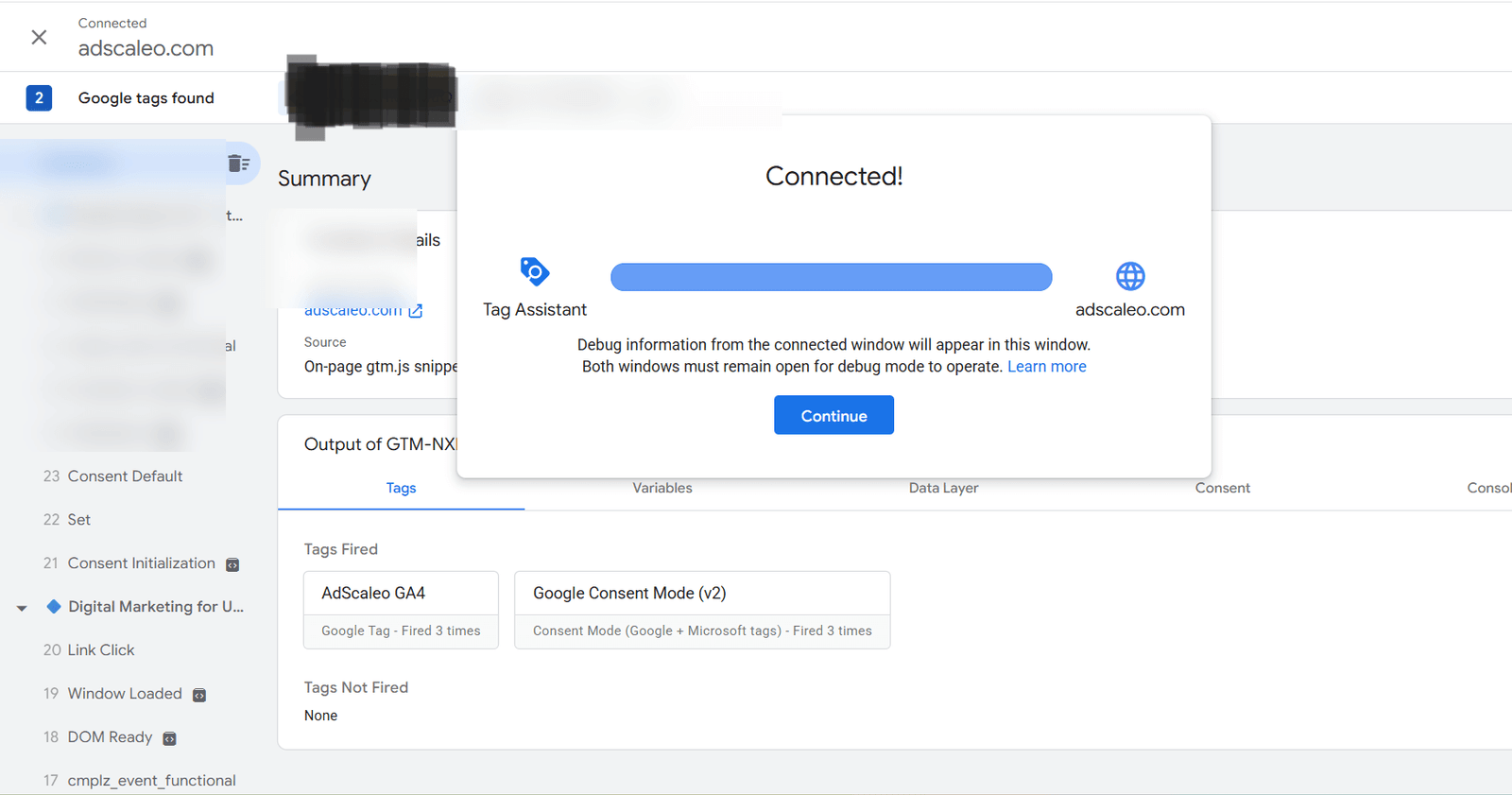Click the Google tags found label

(146, 98)
